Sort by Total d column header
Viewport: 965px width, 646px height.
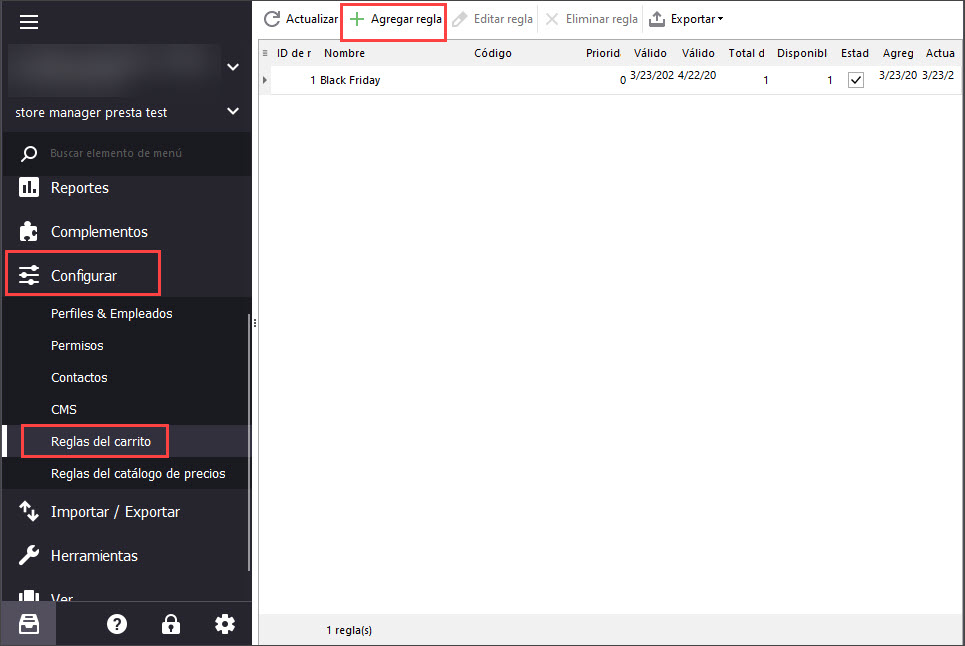pos(747,53)
